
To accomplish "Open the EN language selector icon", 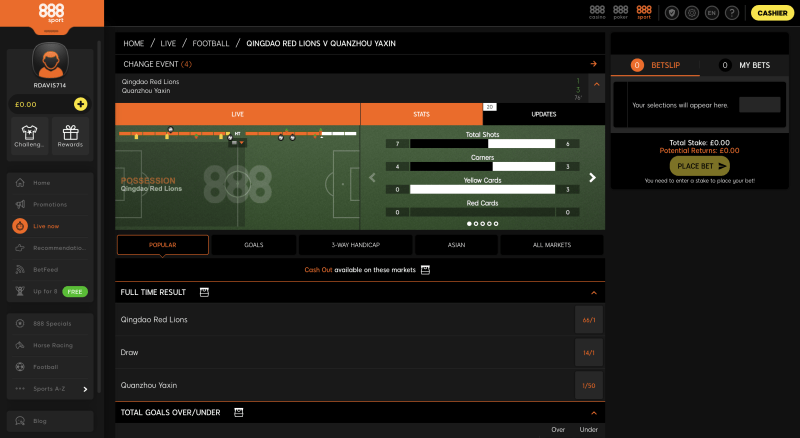I will (712, 13).
